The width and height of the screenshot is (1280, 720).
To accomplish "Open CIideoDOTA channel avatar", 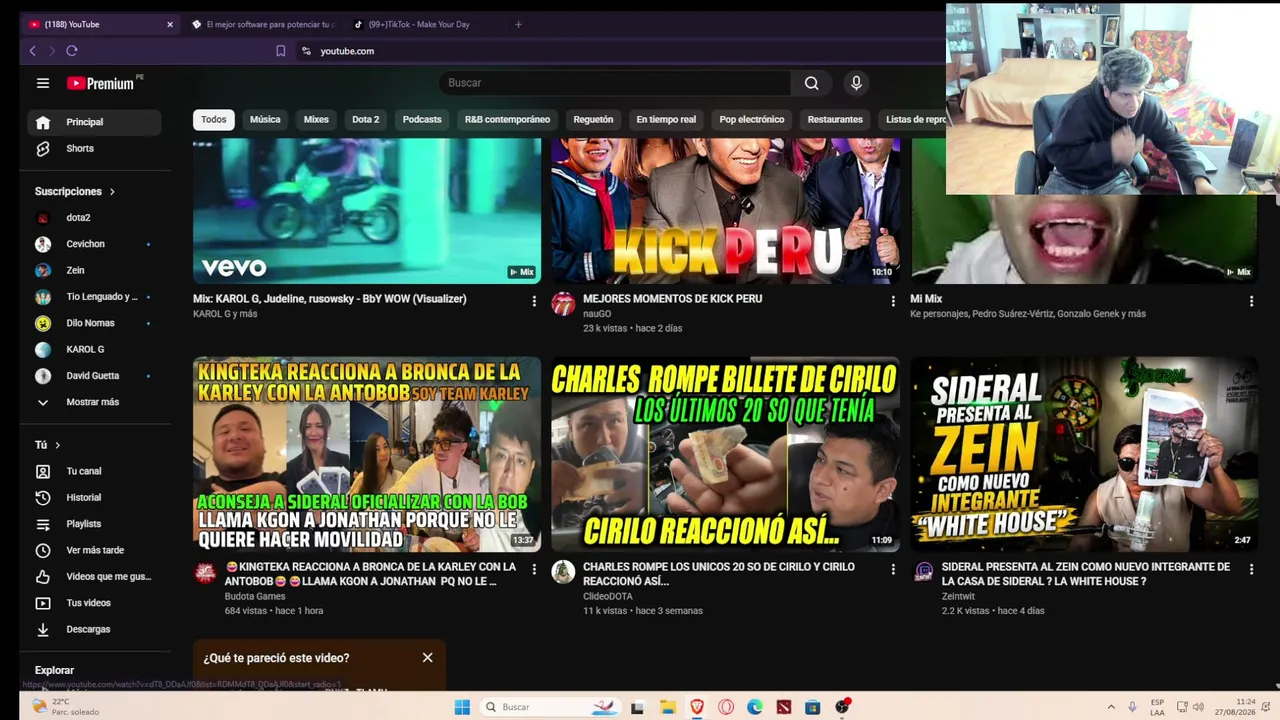I will click(564, 572).
